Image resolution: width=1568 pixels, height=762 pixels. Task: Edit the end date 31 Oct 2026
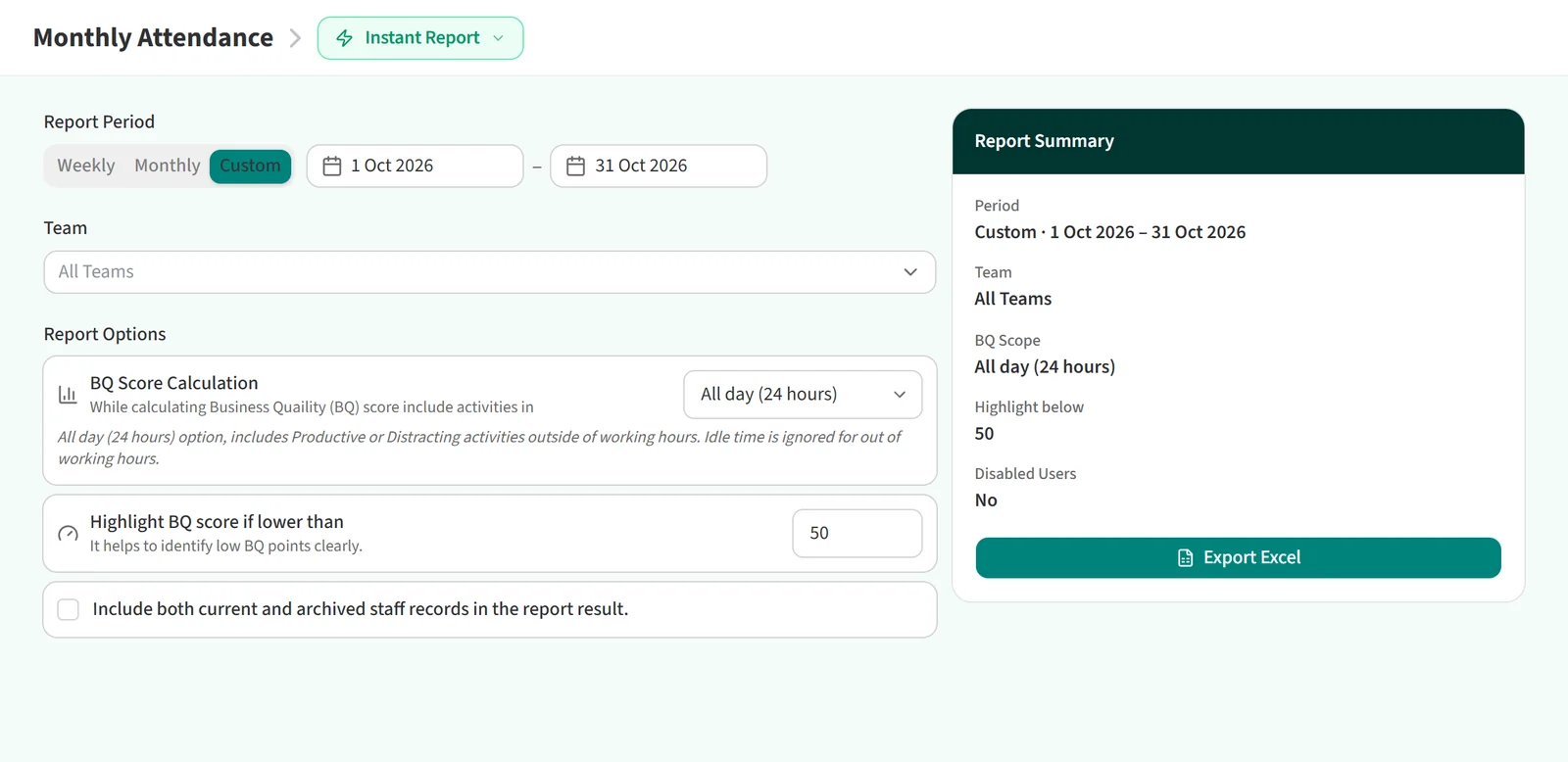point(659,167)
